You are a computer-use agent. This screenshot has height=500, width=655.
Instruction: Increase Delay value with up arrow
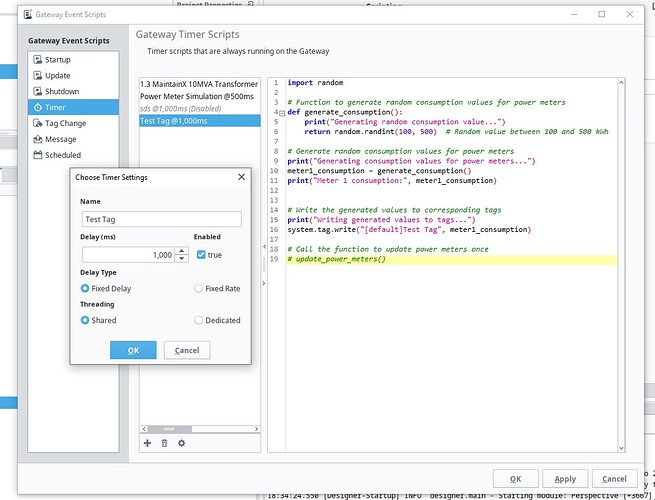point(182,251)
